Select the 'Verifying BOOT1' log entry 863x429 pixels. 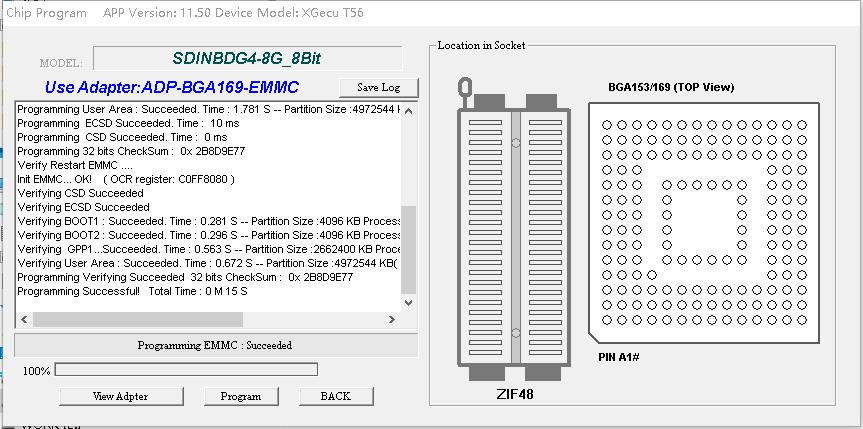[200, 221]
